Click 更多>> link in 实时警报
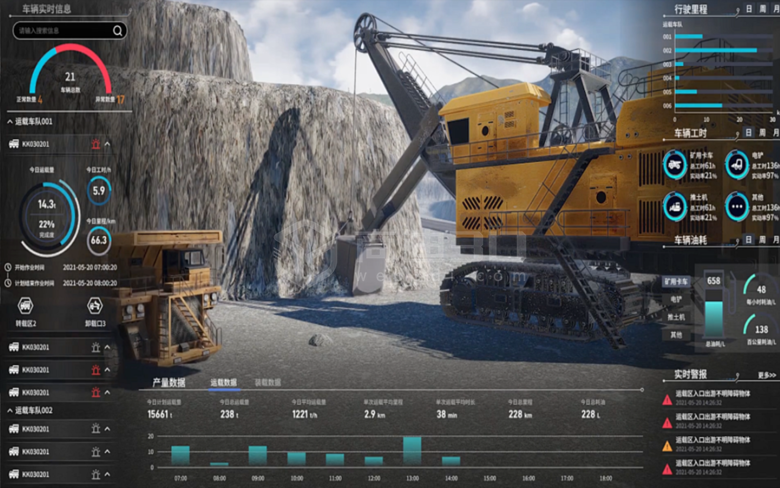The width and height of the screenshot is (780, 488). pyautogui.click(x=767, y=375)
